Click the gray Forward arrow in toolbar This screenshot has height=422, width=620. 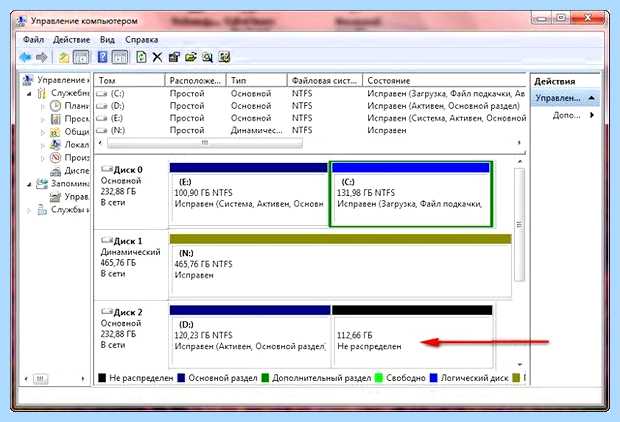(x=42, y=58)
